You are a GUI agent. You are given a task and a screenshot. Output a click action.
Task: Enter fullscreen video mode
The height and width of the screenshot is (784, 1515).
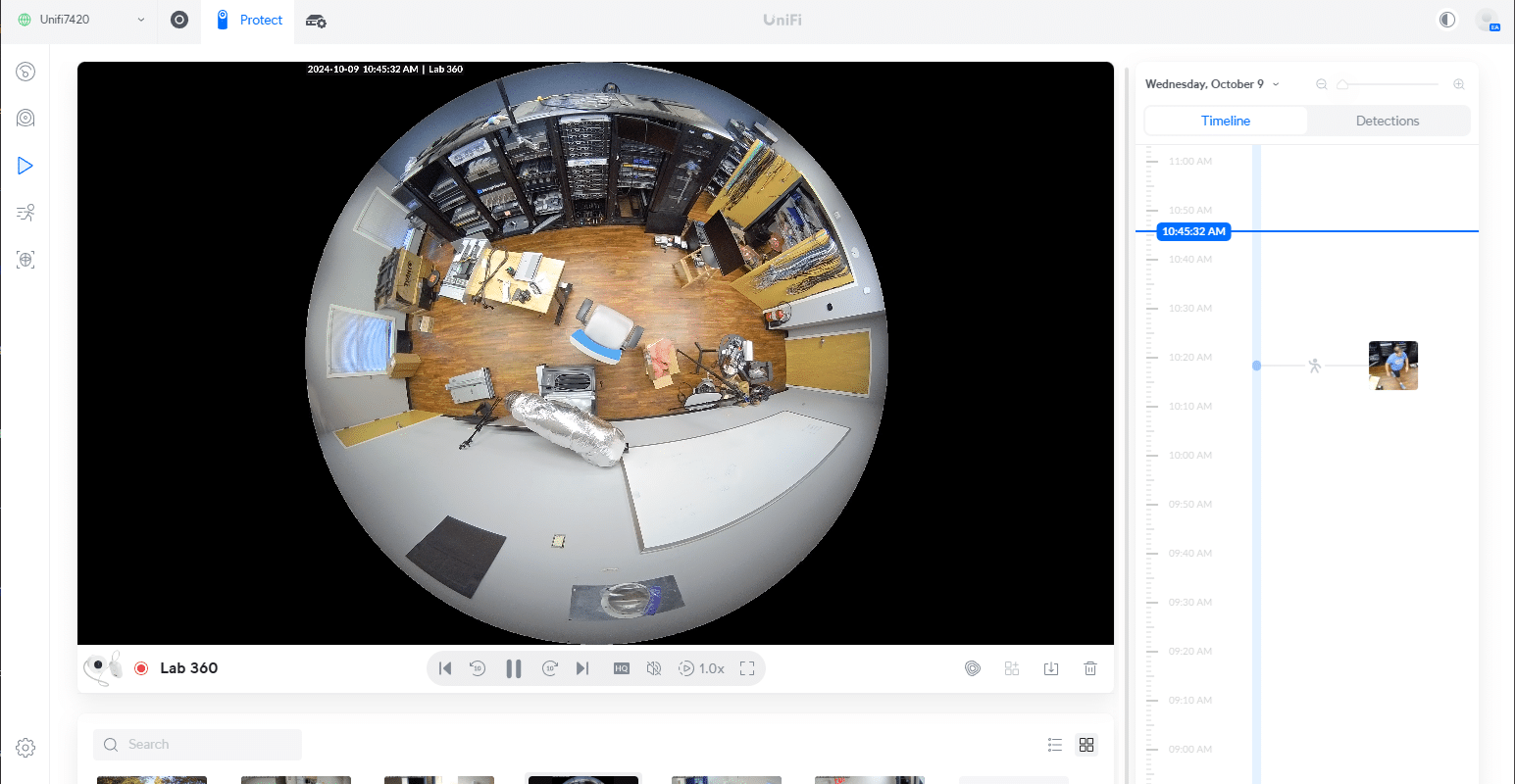[x=747, y=668]
